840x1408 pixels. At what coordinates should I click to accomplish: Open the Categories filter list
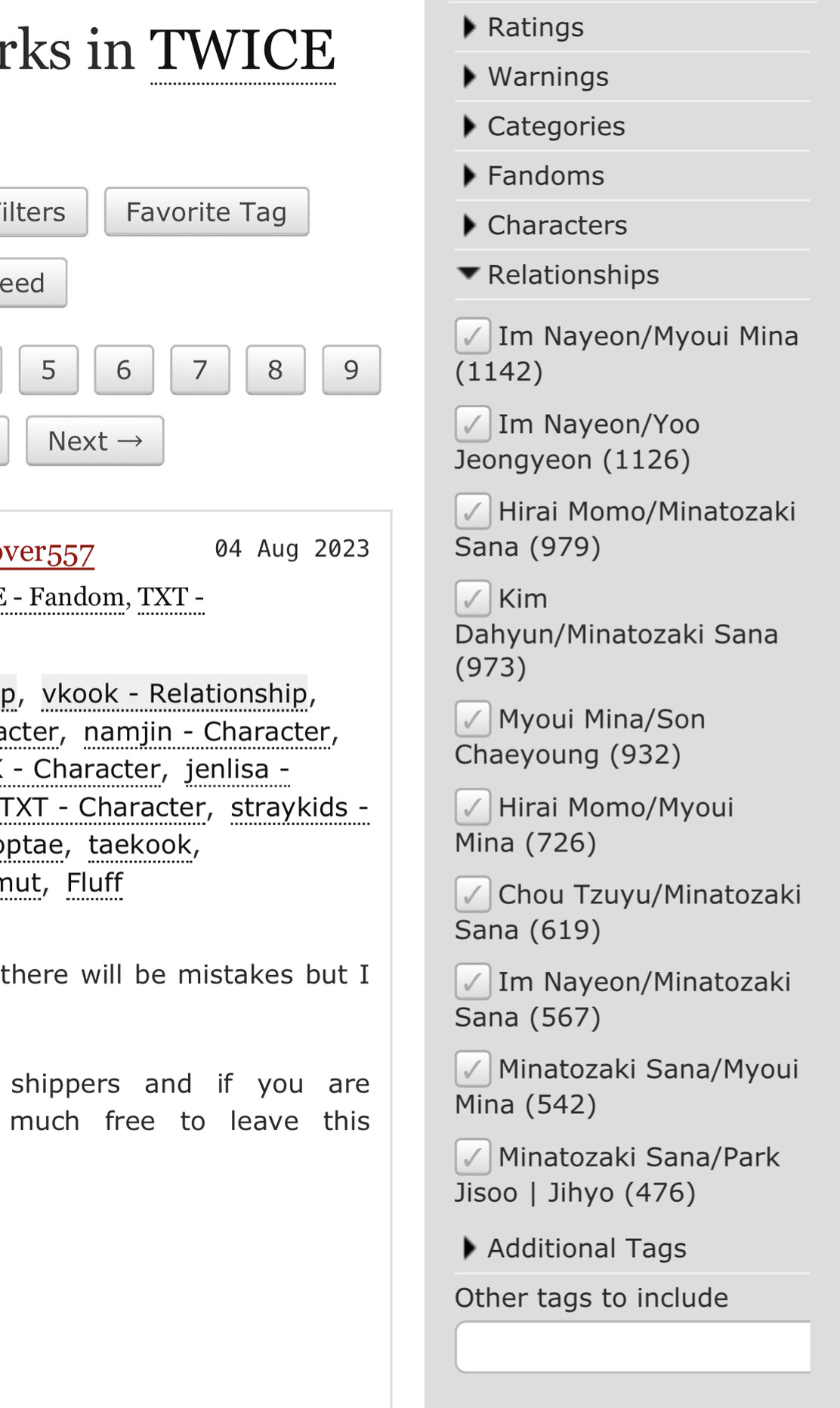point(555,126)
